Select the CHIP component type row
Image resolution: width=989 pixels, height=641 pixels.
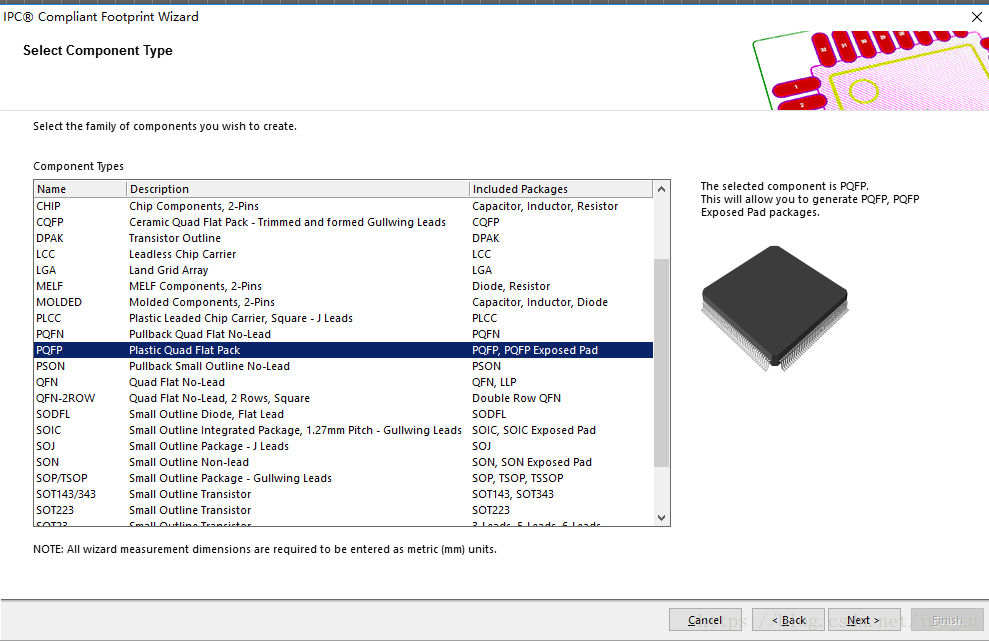[x=49, y=206]
